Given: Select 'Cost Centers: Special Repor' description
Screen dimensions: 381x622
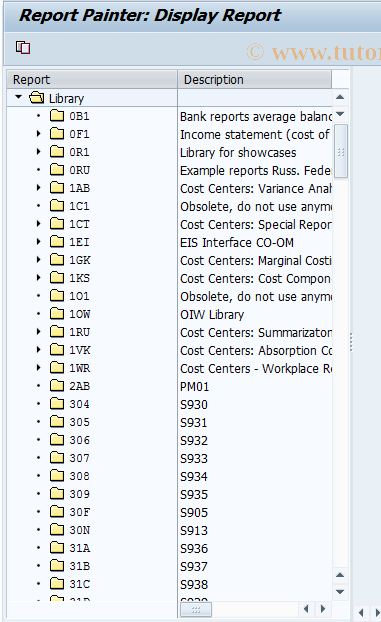Looking at the screenshot, I should pos(256,225).
